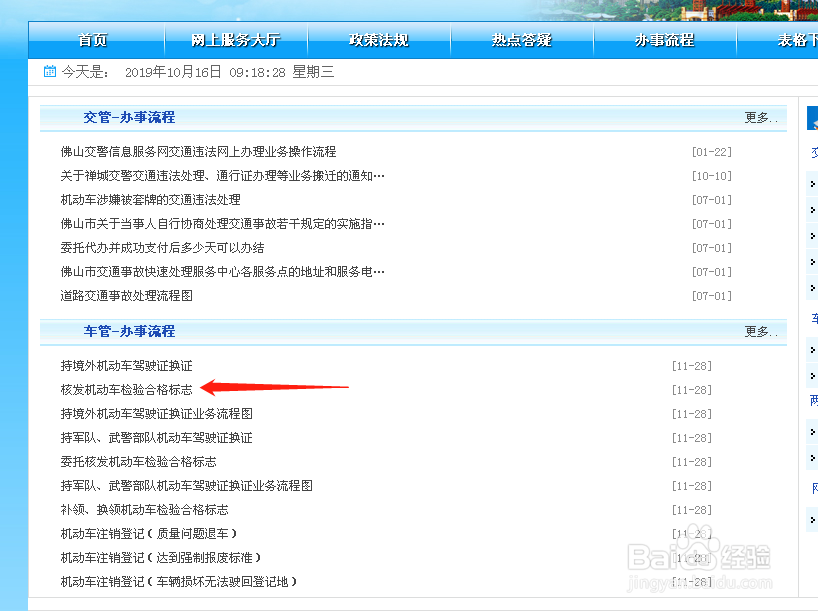The width and height of the screenshot is (818, 611).
Task: Open 委托代办并成功支付后多少天可以办结 link
Action: click(x=162, y=248)
